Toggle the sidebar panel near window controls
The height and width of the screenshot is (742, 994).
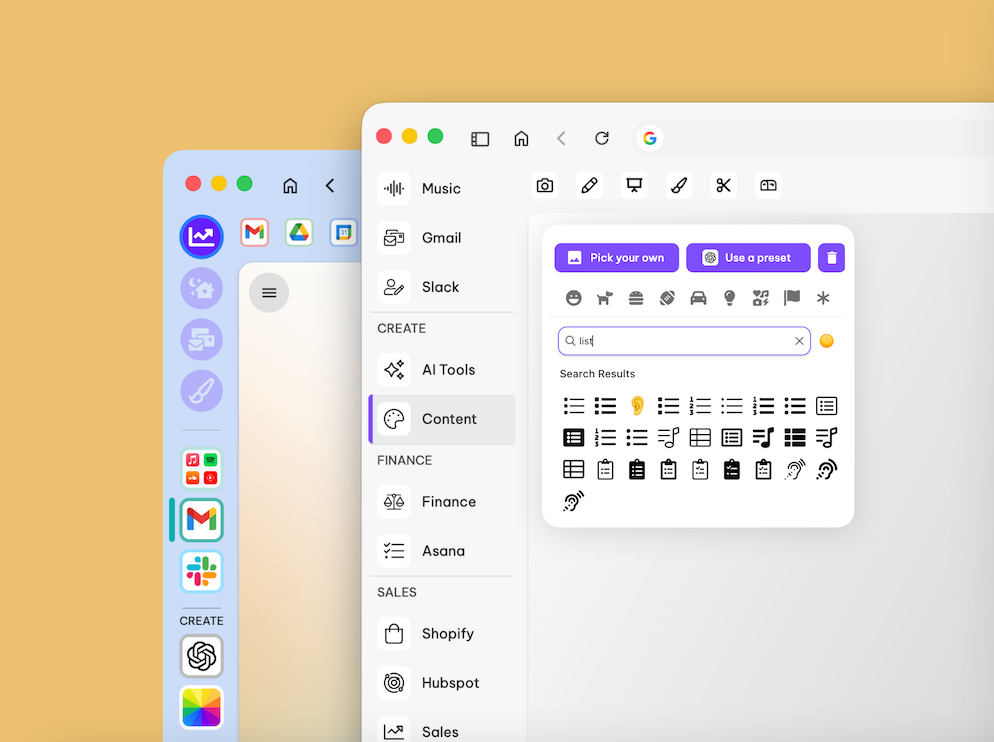[480, 139]
